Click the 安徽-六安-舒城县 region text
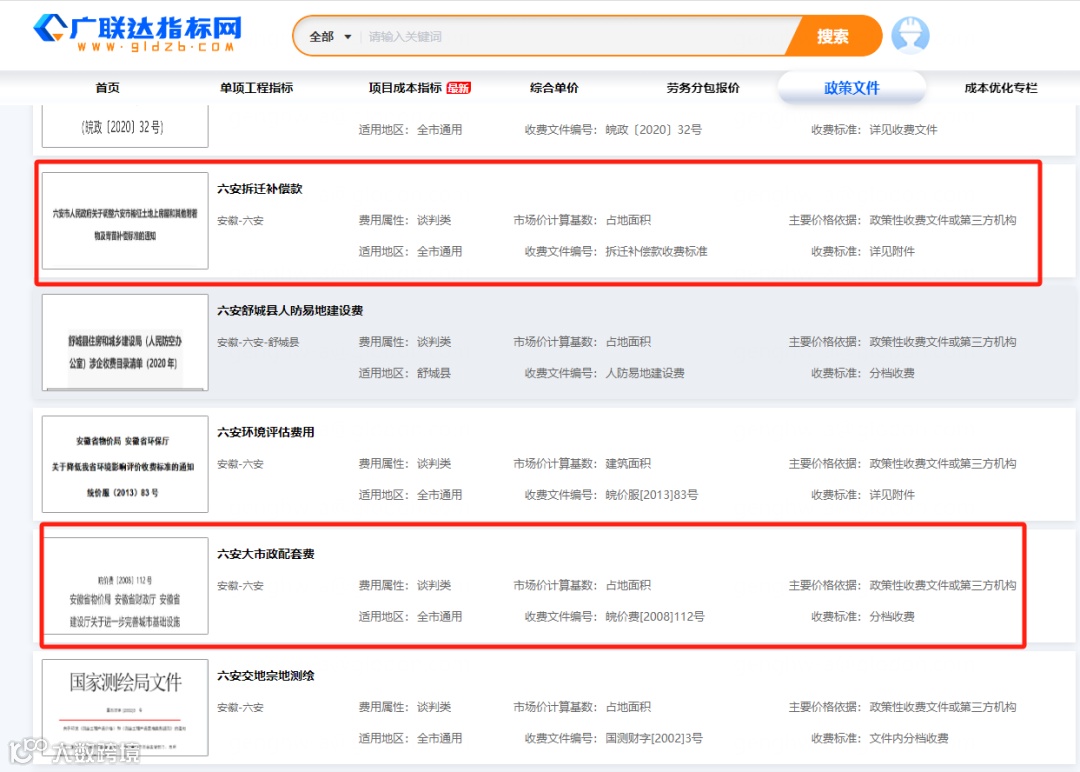 pos(258,342)
